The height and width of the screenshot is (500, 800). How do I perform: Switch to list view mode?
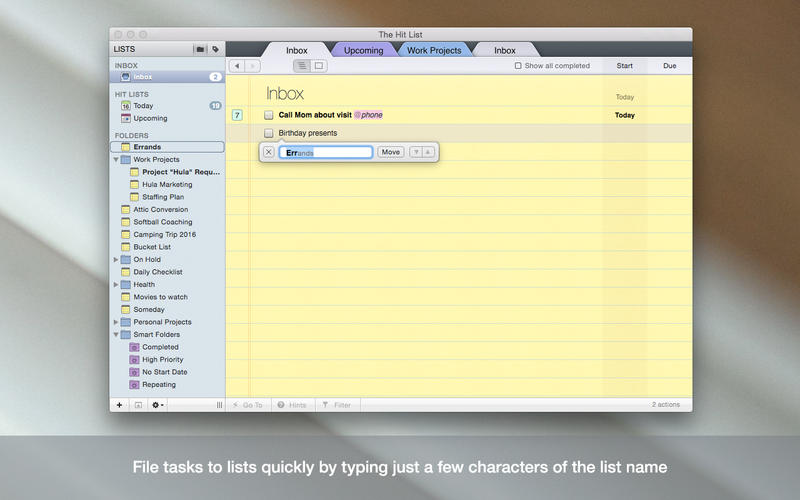tap(302, 65)
